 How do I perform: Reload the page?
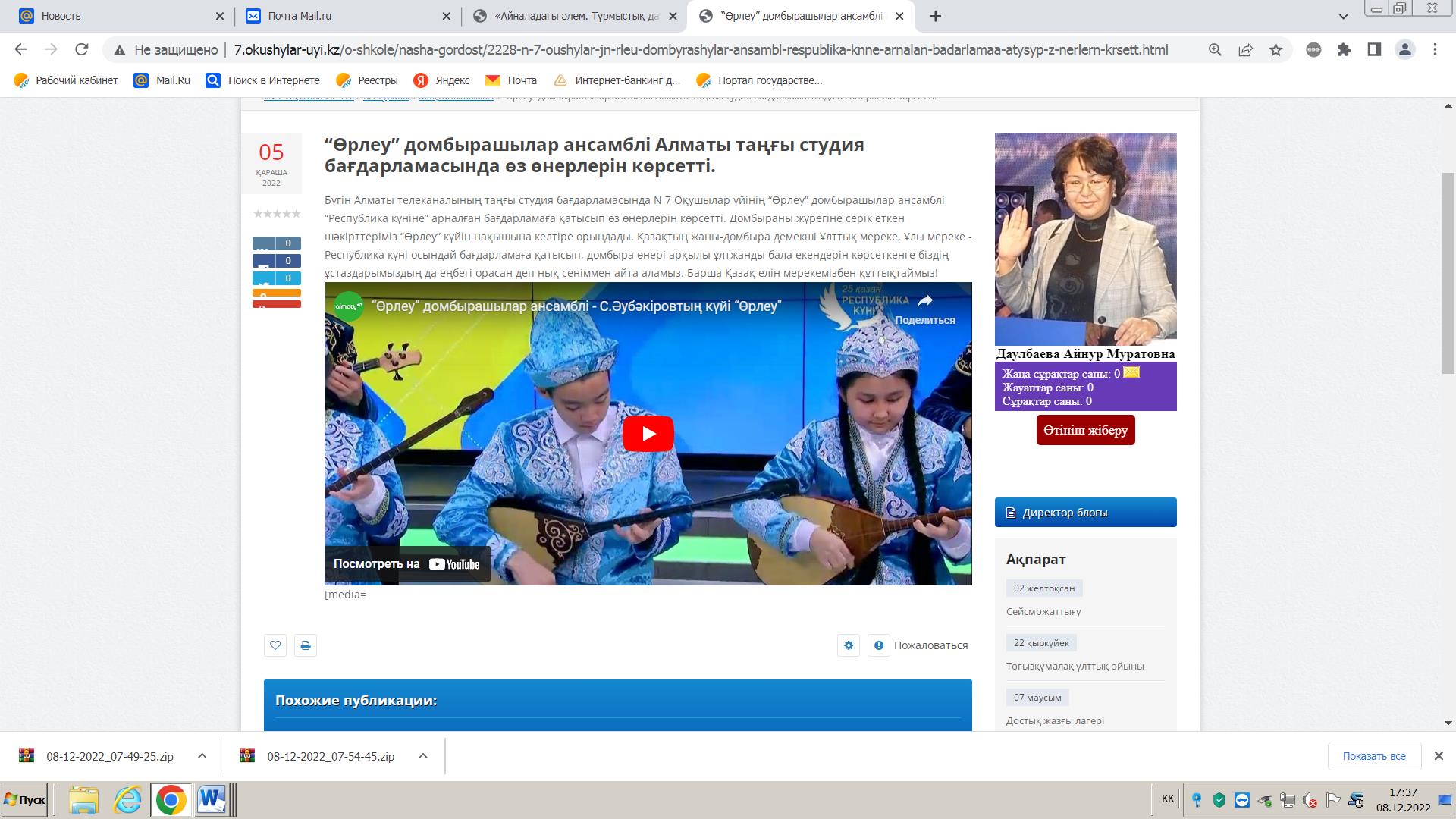[x=82, y=50]
